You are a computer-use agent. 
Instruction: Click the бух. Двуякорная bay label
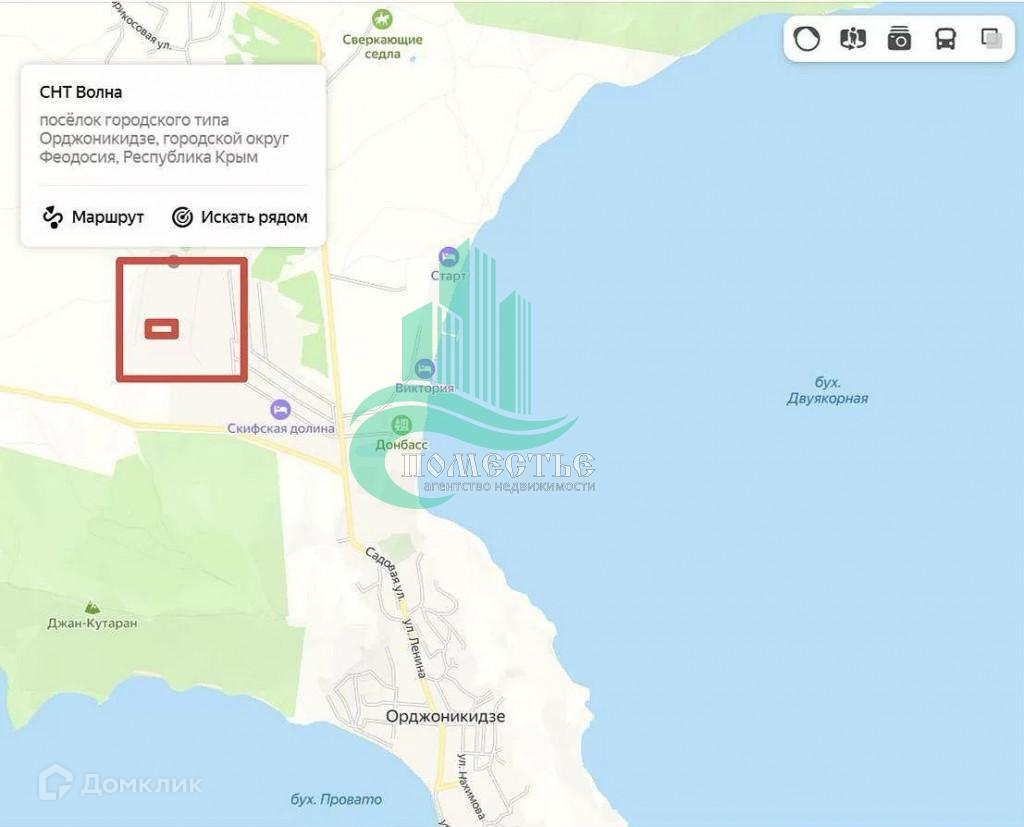coord(827,391)
